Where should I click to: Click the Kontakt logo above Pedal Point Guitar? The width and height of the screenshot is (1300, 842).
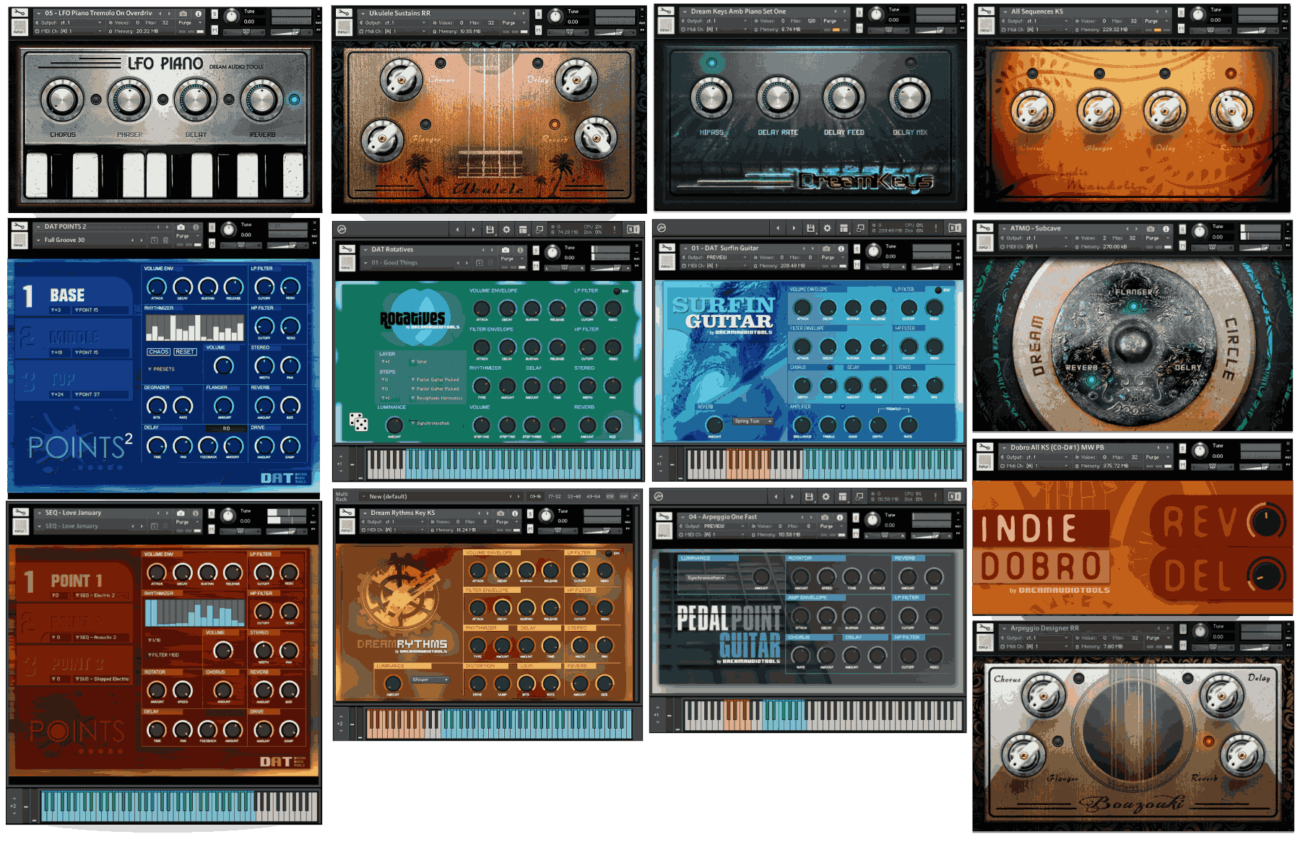pos(661,496)
